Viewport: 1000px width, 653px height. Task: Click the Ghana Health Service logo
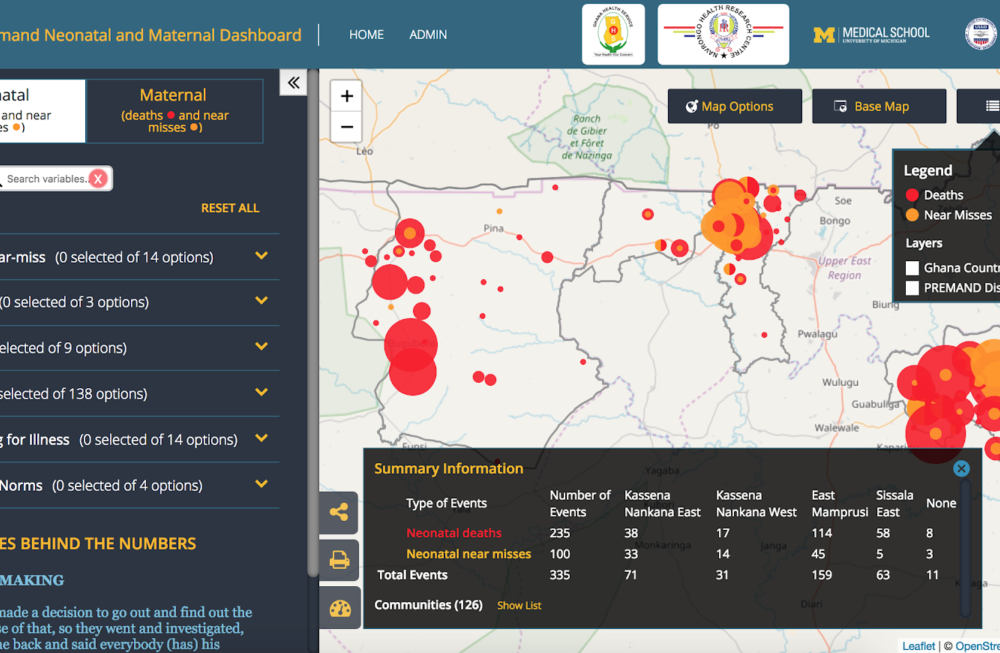[613, 33]
